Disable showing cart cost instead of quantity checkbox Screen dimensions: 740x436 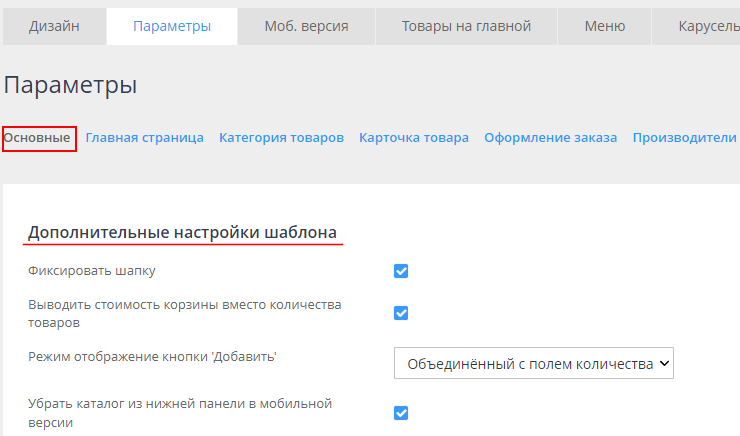(x=401, y=313)
